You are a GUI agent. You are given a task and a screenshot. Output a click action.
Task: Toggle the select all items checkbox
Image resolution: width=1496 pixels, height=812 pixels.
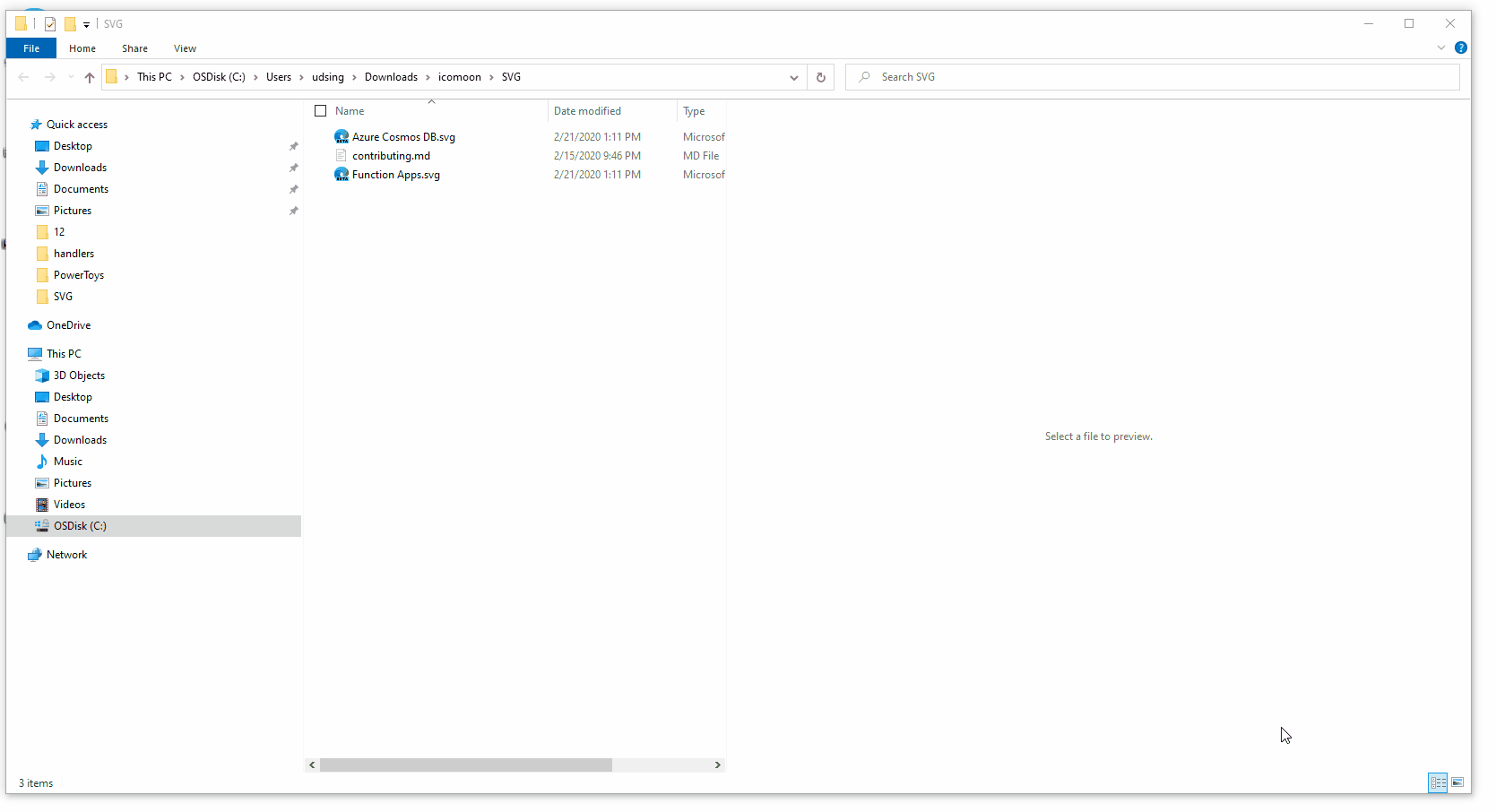(321, 111)
